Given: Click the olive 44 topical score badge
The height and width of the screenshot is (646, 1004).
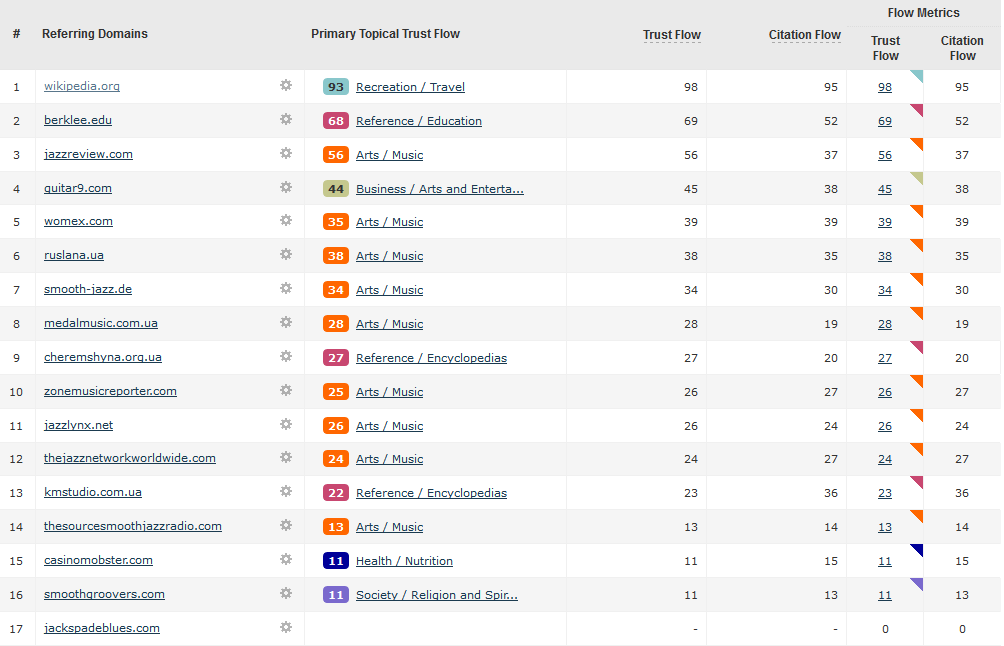Looking at the screenshot, I should point(336,189).
